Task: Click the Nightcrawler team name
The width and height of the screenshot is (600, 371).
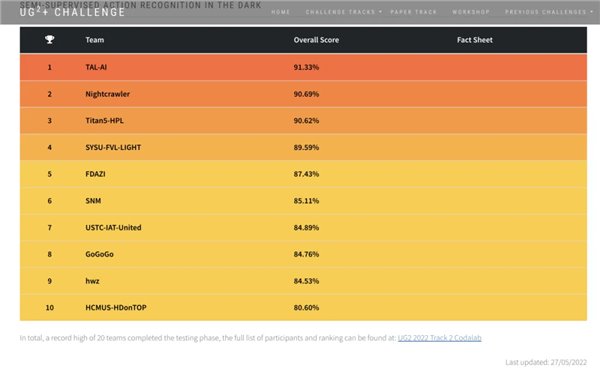Action: (108, 94)
